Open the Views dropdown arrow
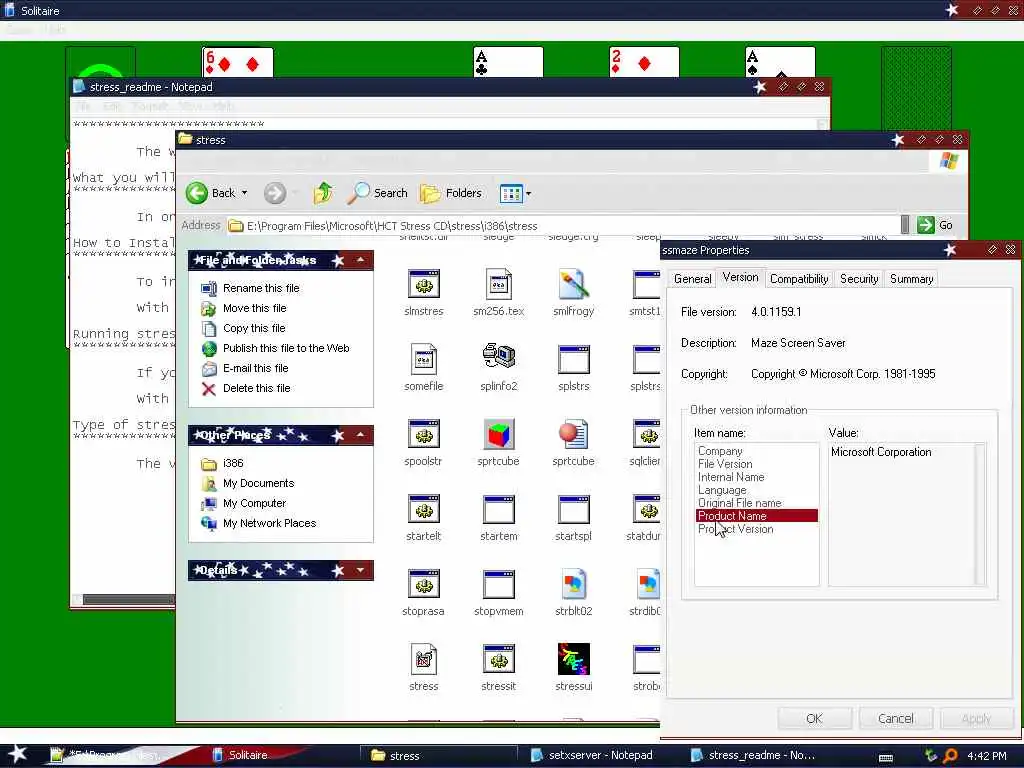 [x=528, y=193]
